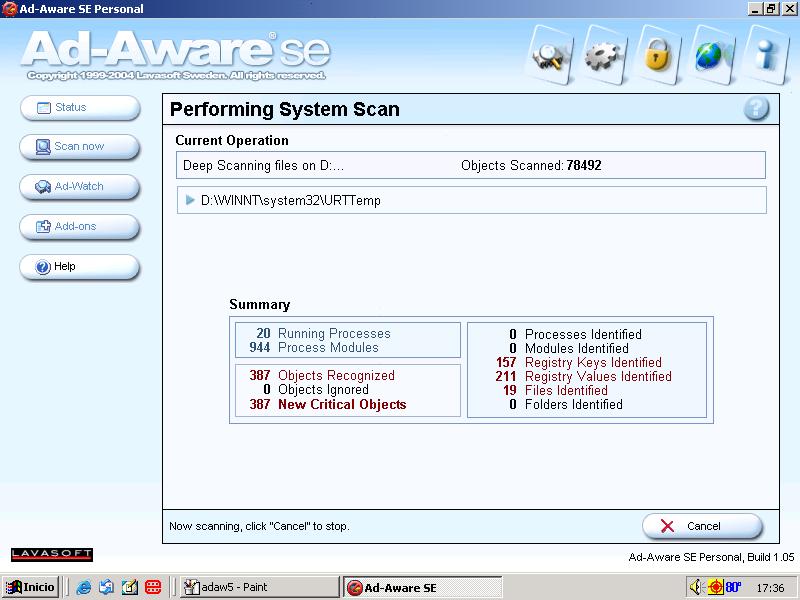Viewport: 800px width, 600px height.
Task: Open the Ad-Watch section
Action: [x=80, y=187]
